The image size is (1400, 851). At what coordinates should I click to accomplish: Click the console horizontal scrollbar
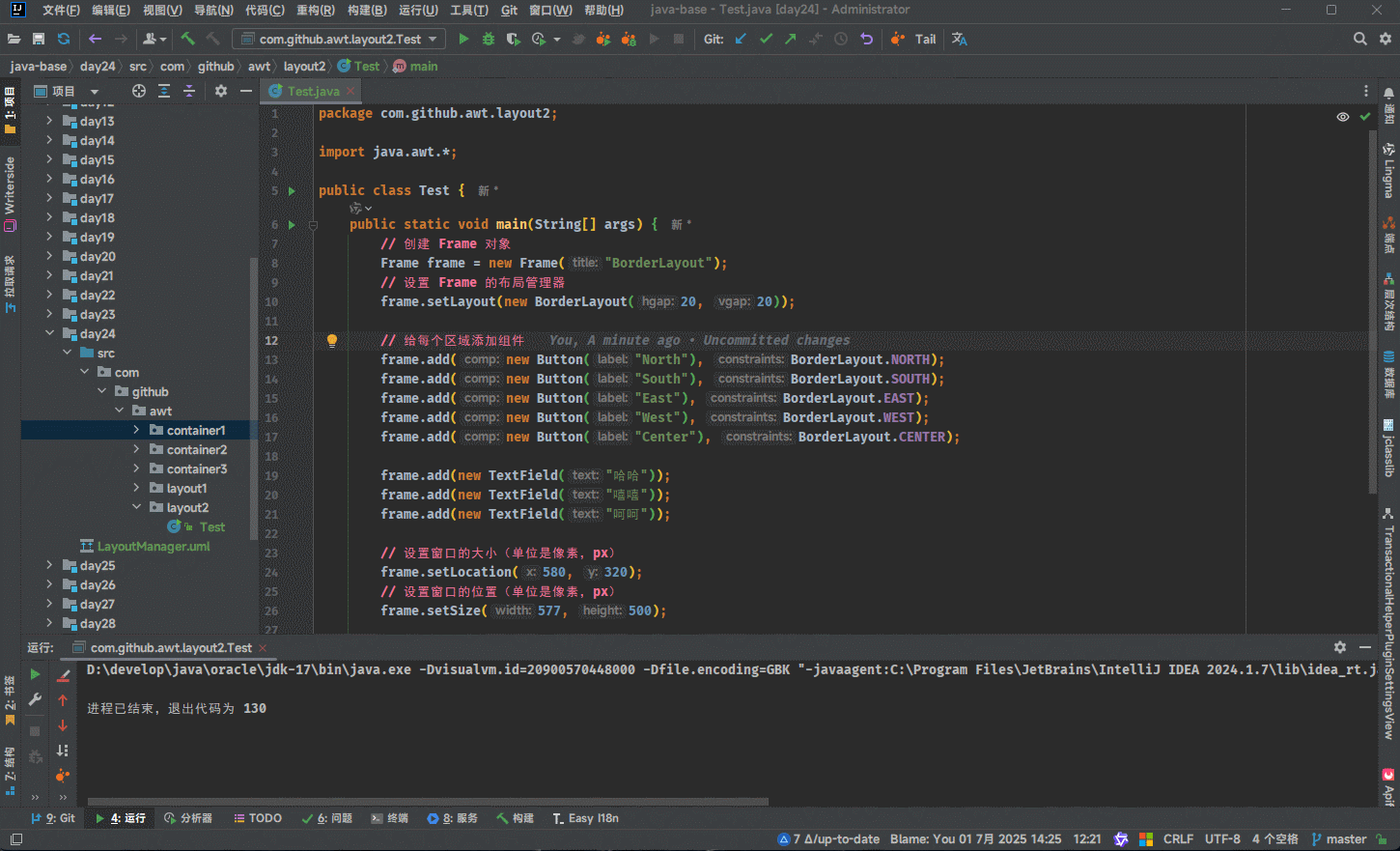point(428,801)
